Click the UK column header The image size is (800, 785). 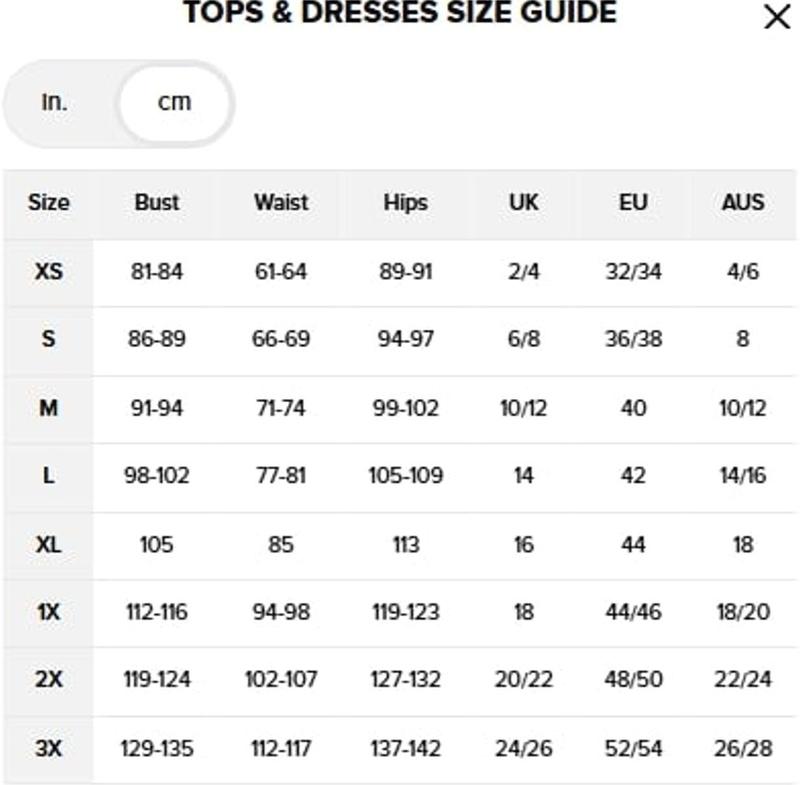pyautogui.click(x=523, y=202)
